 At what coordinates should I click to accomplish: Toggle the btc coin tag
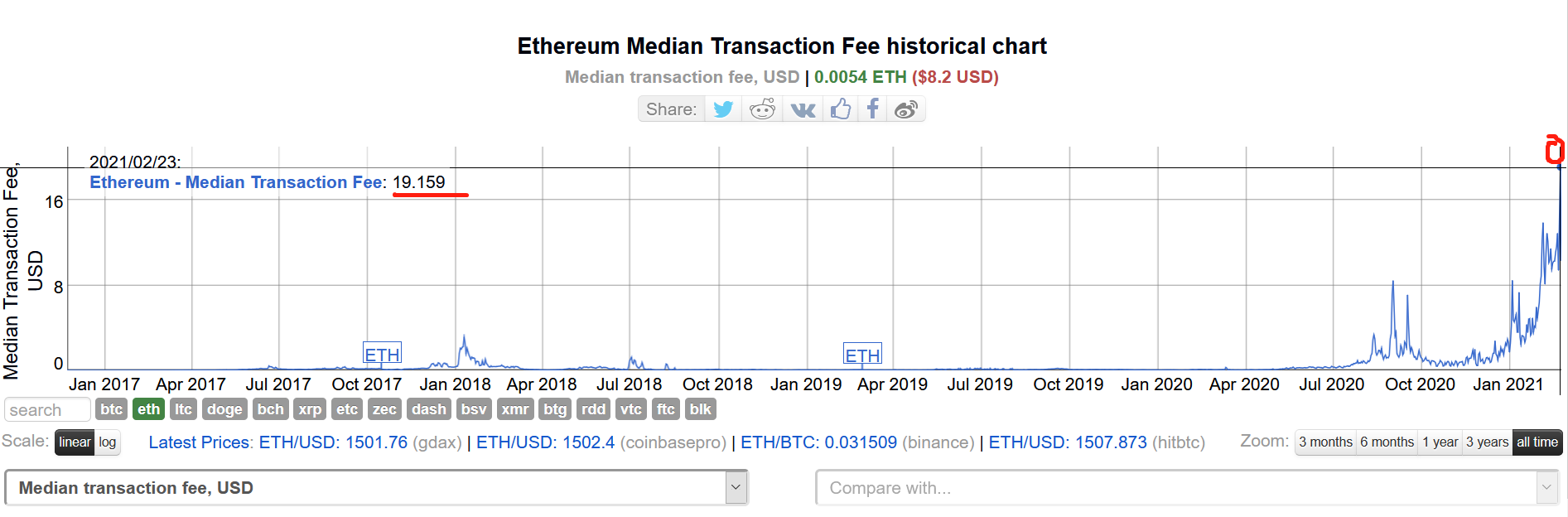pyautogui.click(x=112, y=409)
